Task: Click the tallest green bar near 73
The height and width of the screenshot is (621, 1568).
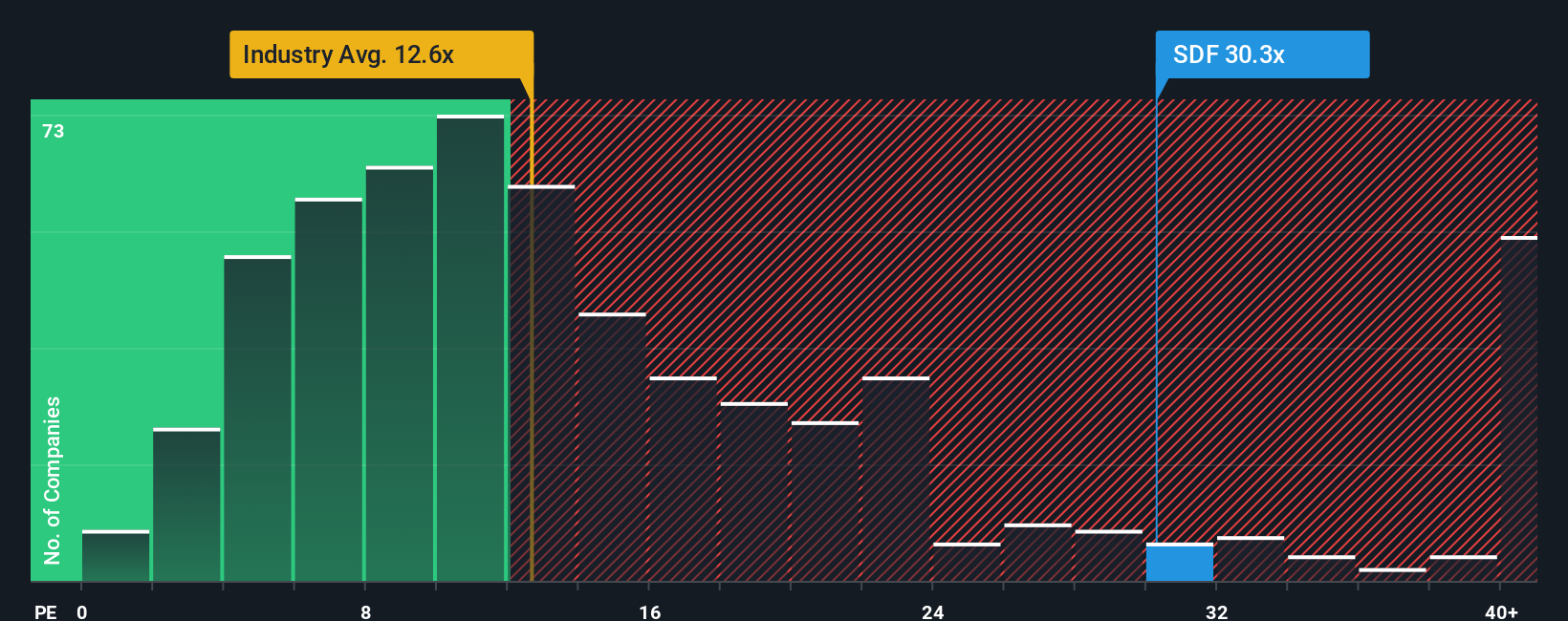Action: [470, 348]
